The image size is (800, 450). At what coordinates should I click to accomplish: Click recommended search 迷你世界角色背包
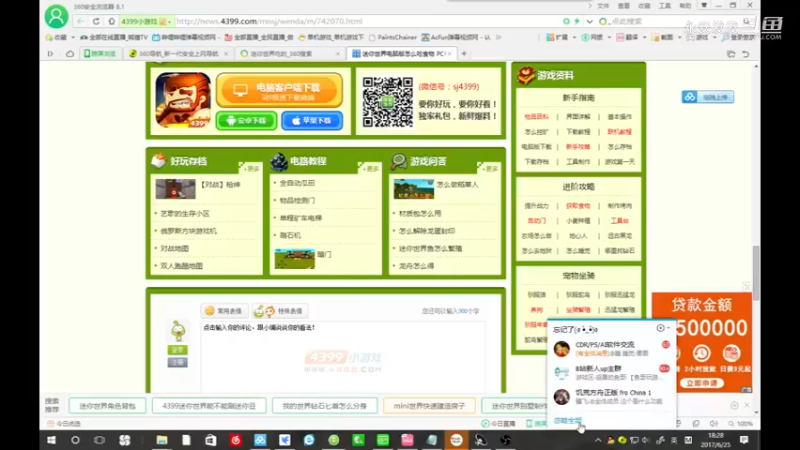(107, 406)
